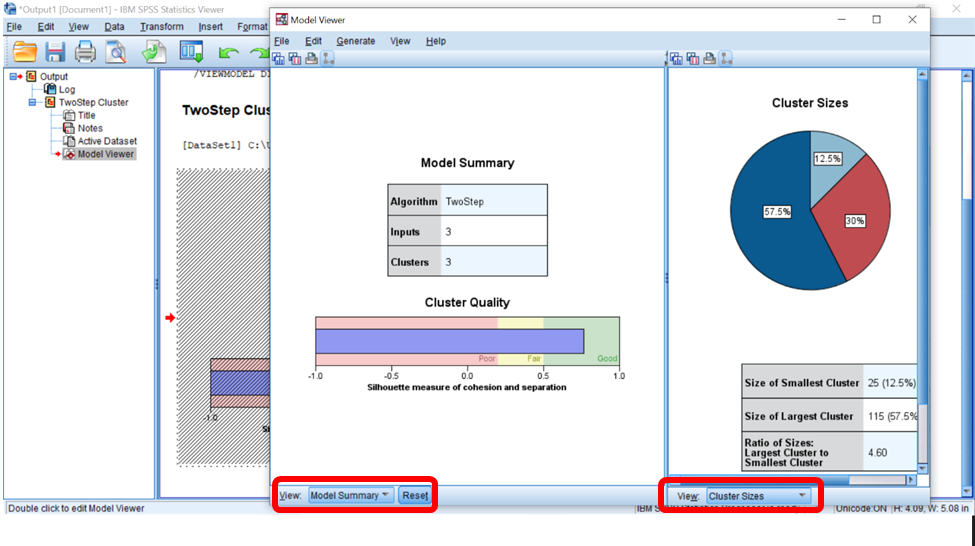975x546 pixels.
Task: Click the Title item icon in outline
Action: 68,115
